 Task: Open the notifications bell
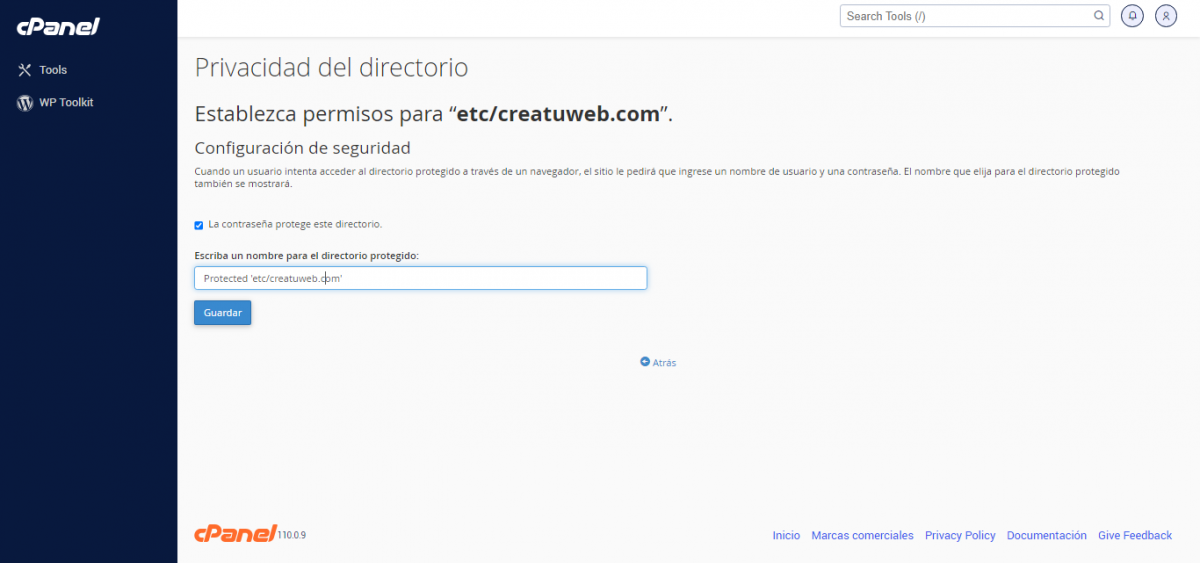click(x=1132, y=16)
